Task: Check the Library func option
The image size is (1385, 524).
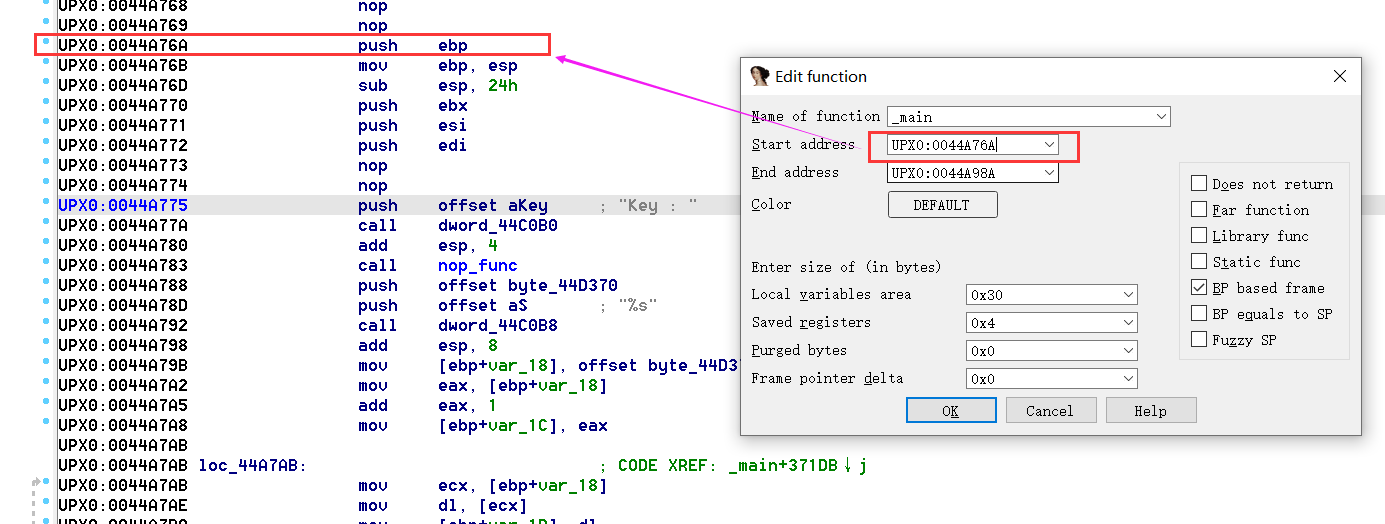Action: (1198, 236)
